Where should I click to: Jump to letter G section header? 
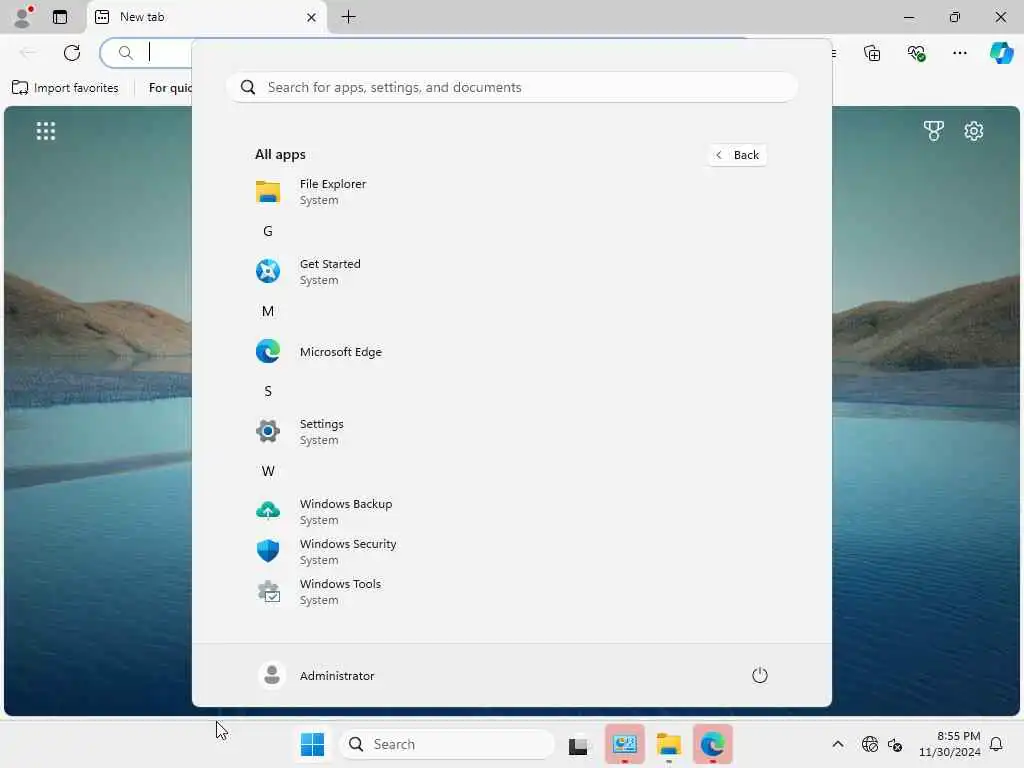268,231
